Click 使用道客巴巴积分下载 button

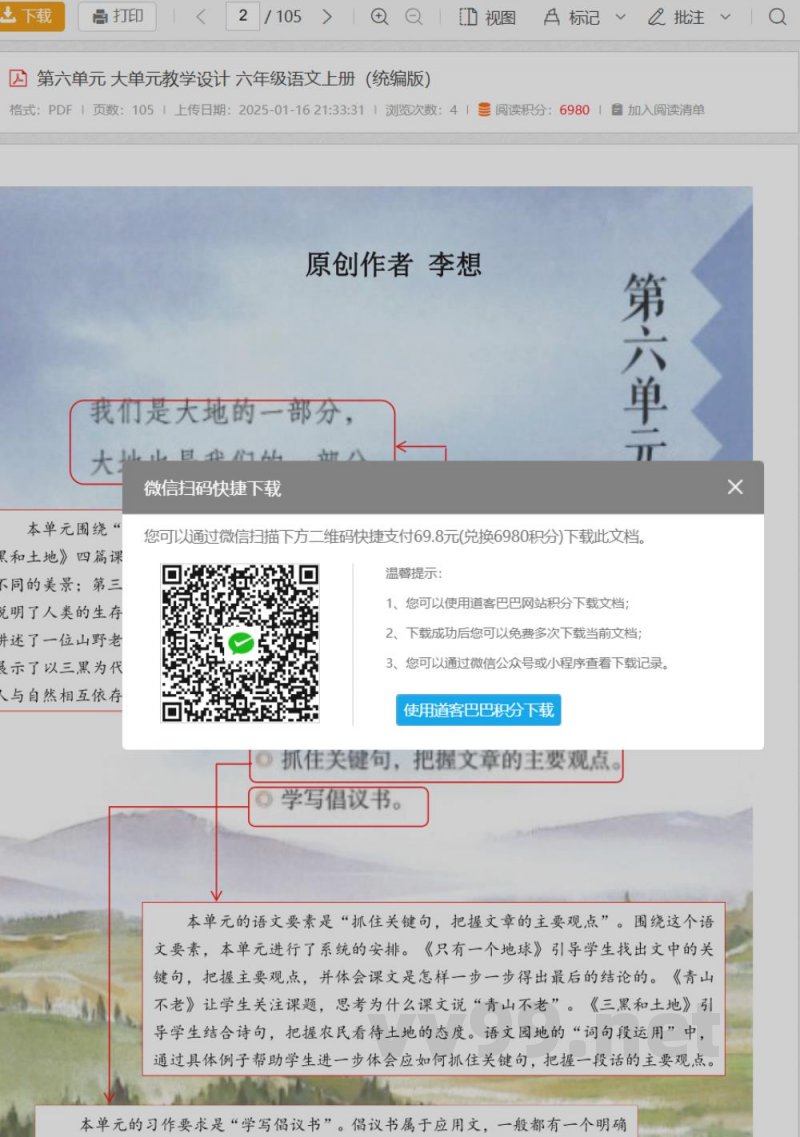(477, 710)
